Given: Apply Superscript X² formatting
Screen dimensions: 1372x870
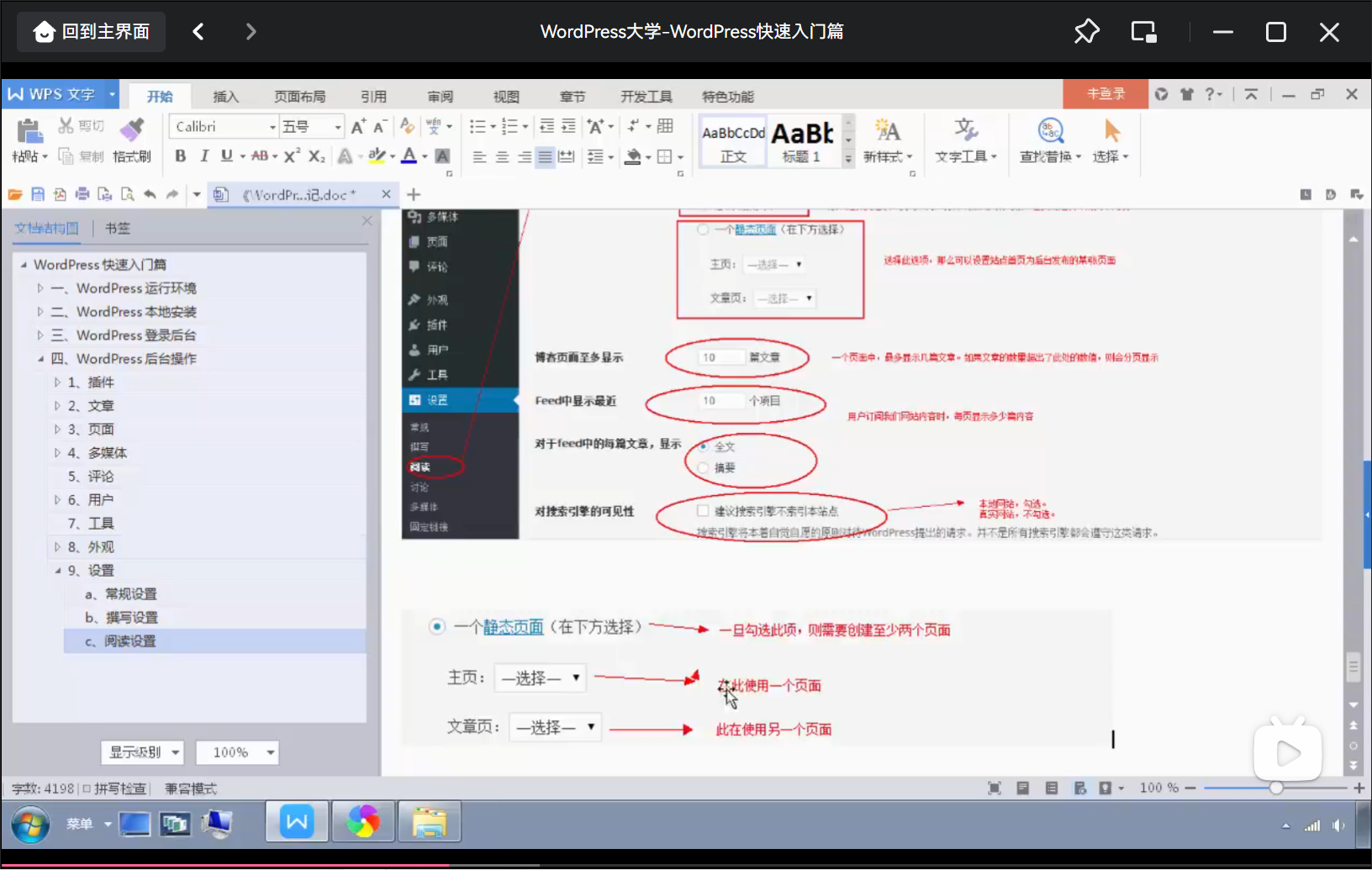Looking at the screenshot, I should 292,156.
